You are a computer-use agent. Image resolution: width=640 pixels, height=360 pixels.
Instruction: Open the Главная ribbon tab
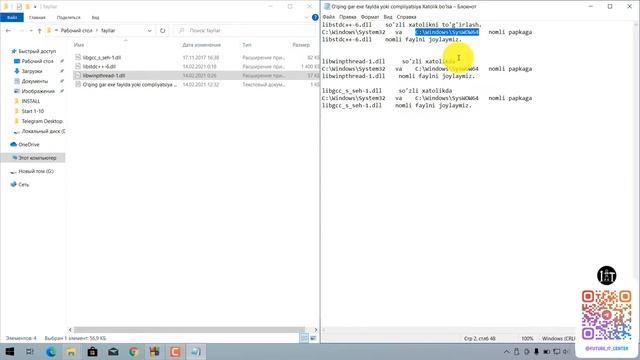[37, 18]
